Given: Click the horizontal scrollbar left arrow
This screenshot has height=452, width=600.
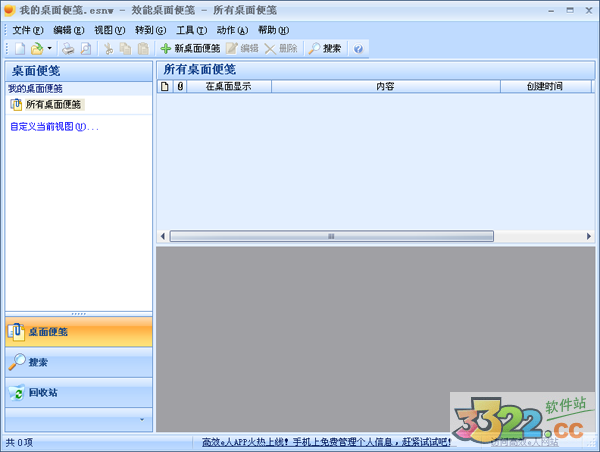Looking at the screenshot, I should (163, 236).
